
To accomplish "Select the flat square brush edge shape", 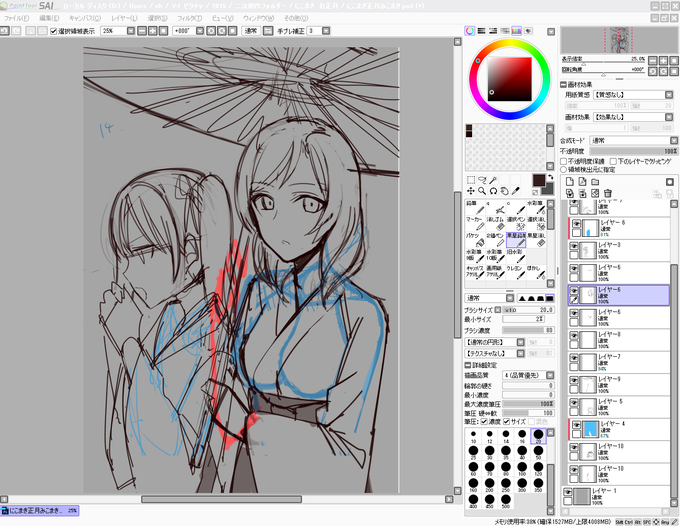I will 549,298.
